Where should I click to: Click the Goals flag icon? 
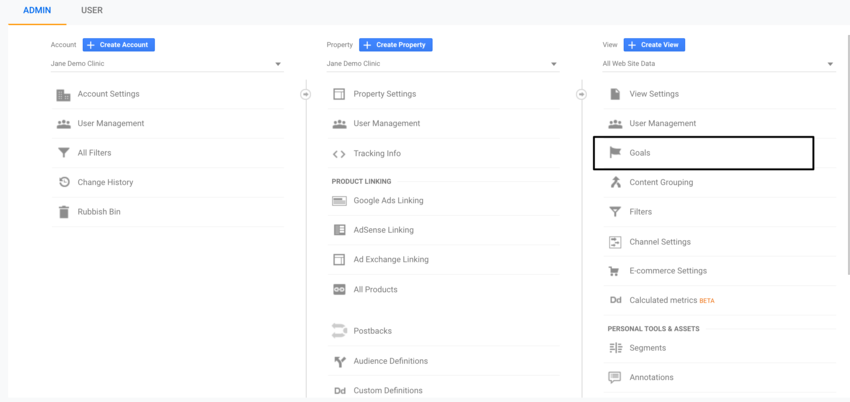tap(615, 153)
